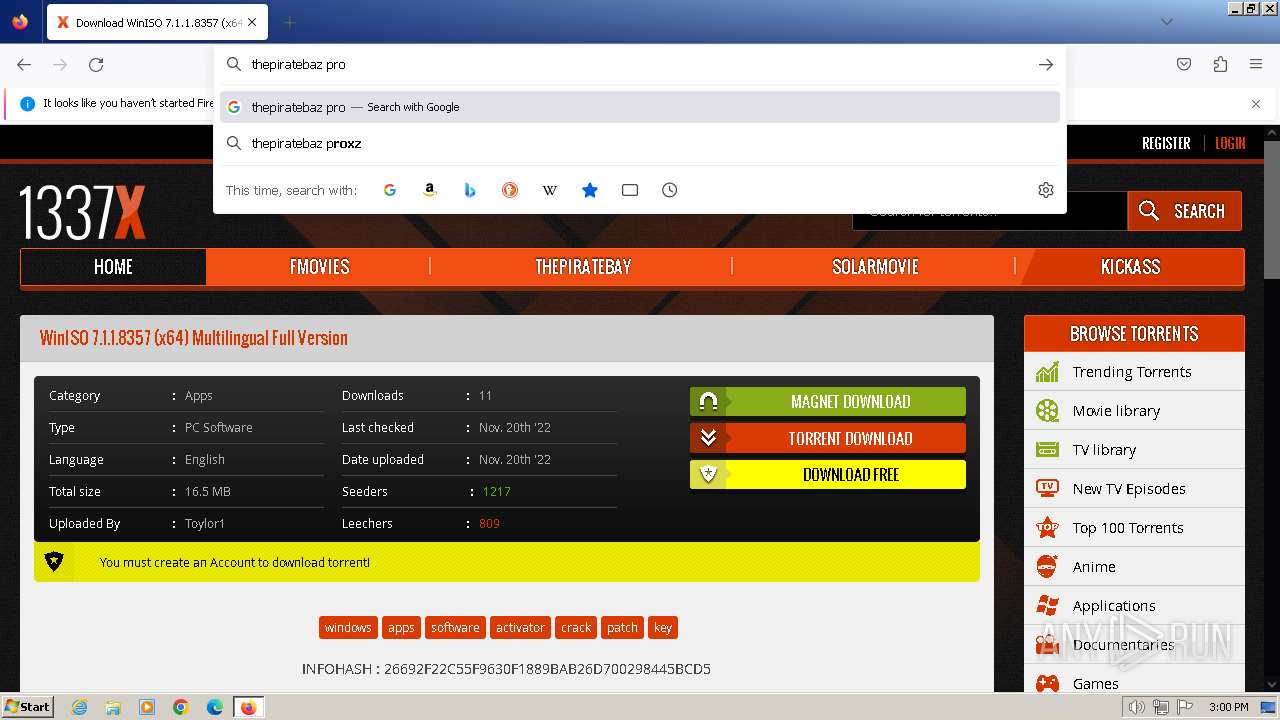Dismiss the Firefox notification bar
Viewport: 1280px width, 720px height.
coord(1256,103)
